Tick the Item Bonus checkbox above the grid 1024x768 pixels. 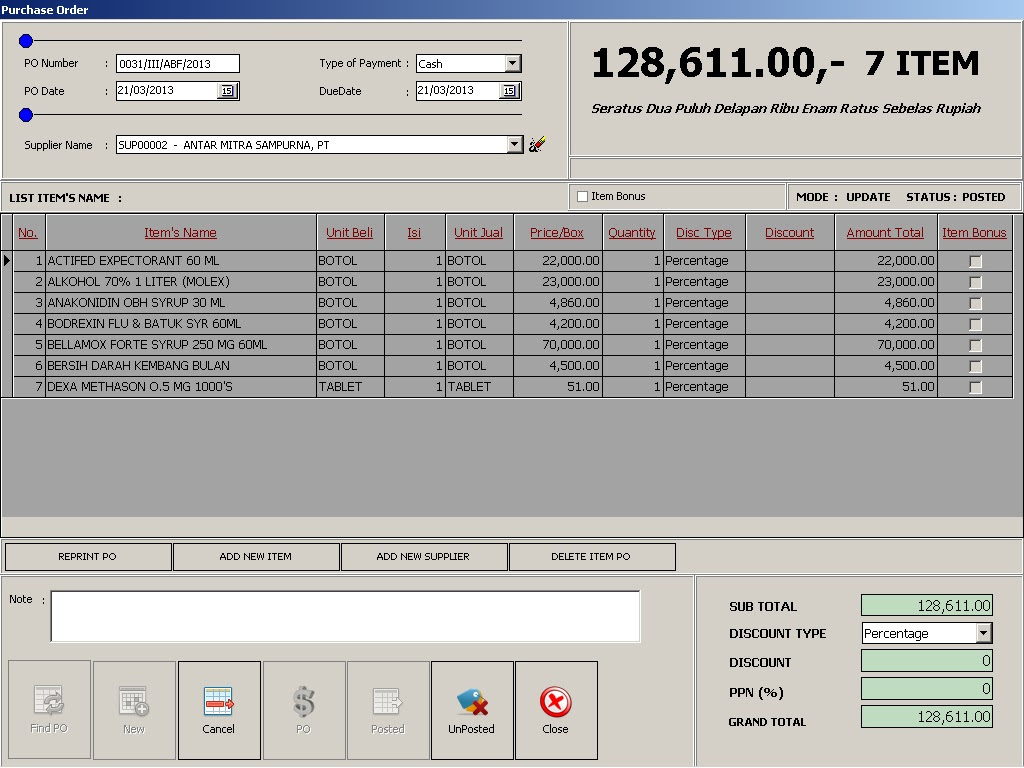click(583, 196)
